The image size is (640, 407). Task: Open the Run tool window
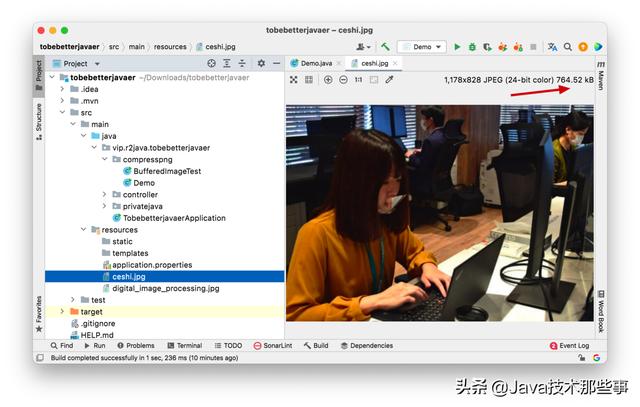(95, 346)
